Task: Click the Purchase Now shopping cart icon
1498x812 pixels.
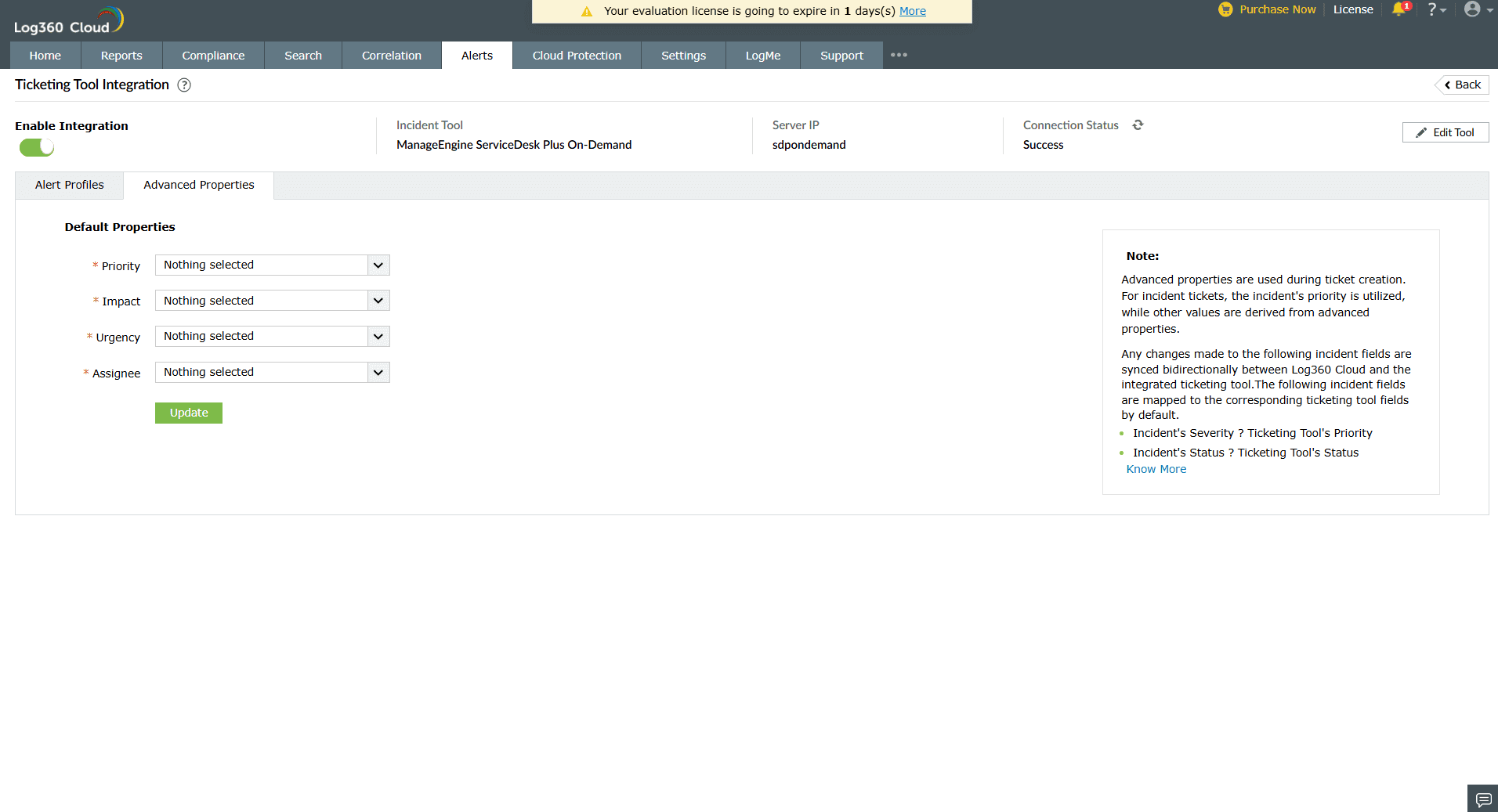Action: (x=1224, y=9)
